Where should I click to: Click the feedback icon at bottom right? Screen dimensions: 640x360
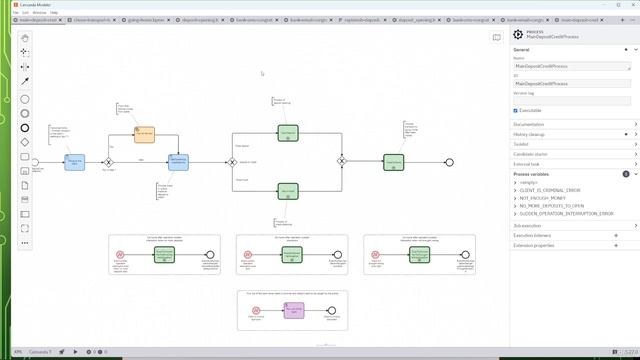coord(615,352)
